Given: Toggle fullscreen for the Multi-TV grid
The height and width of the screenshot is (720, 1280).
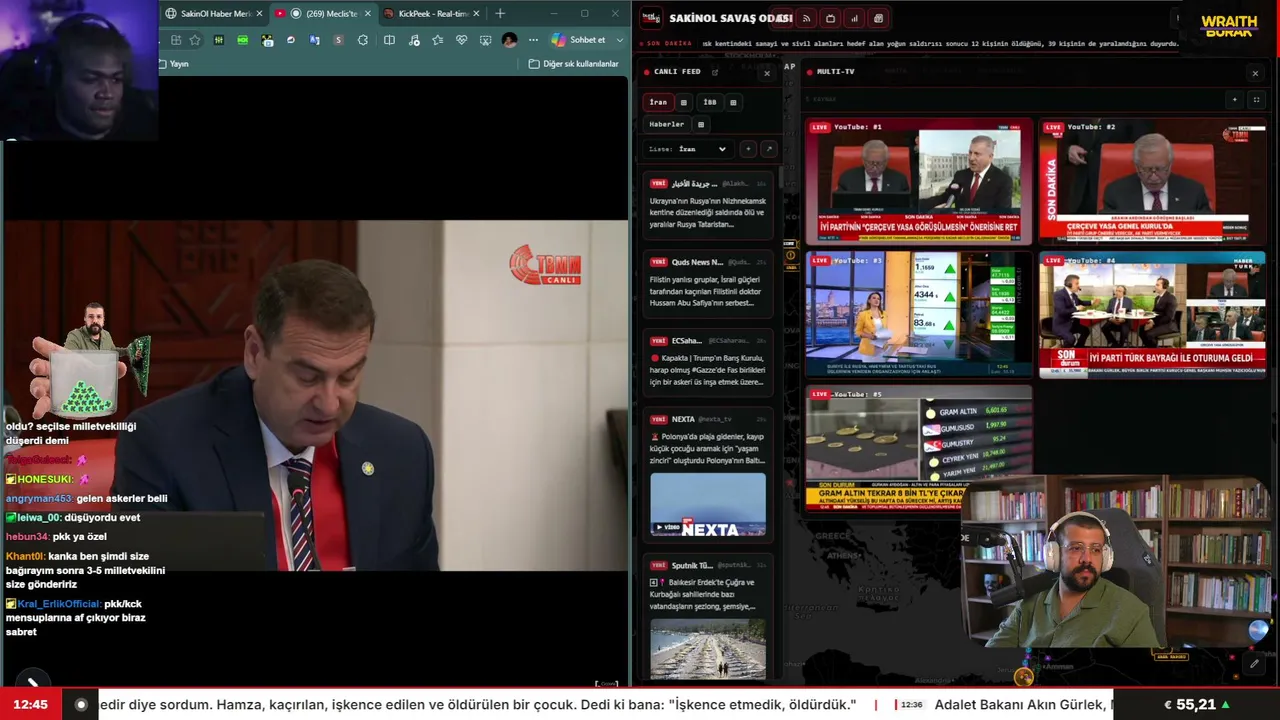Looking at the screenshot, I should (x=1256, y=100).
